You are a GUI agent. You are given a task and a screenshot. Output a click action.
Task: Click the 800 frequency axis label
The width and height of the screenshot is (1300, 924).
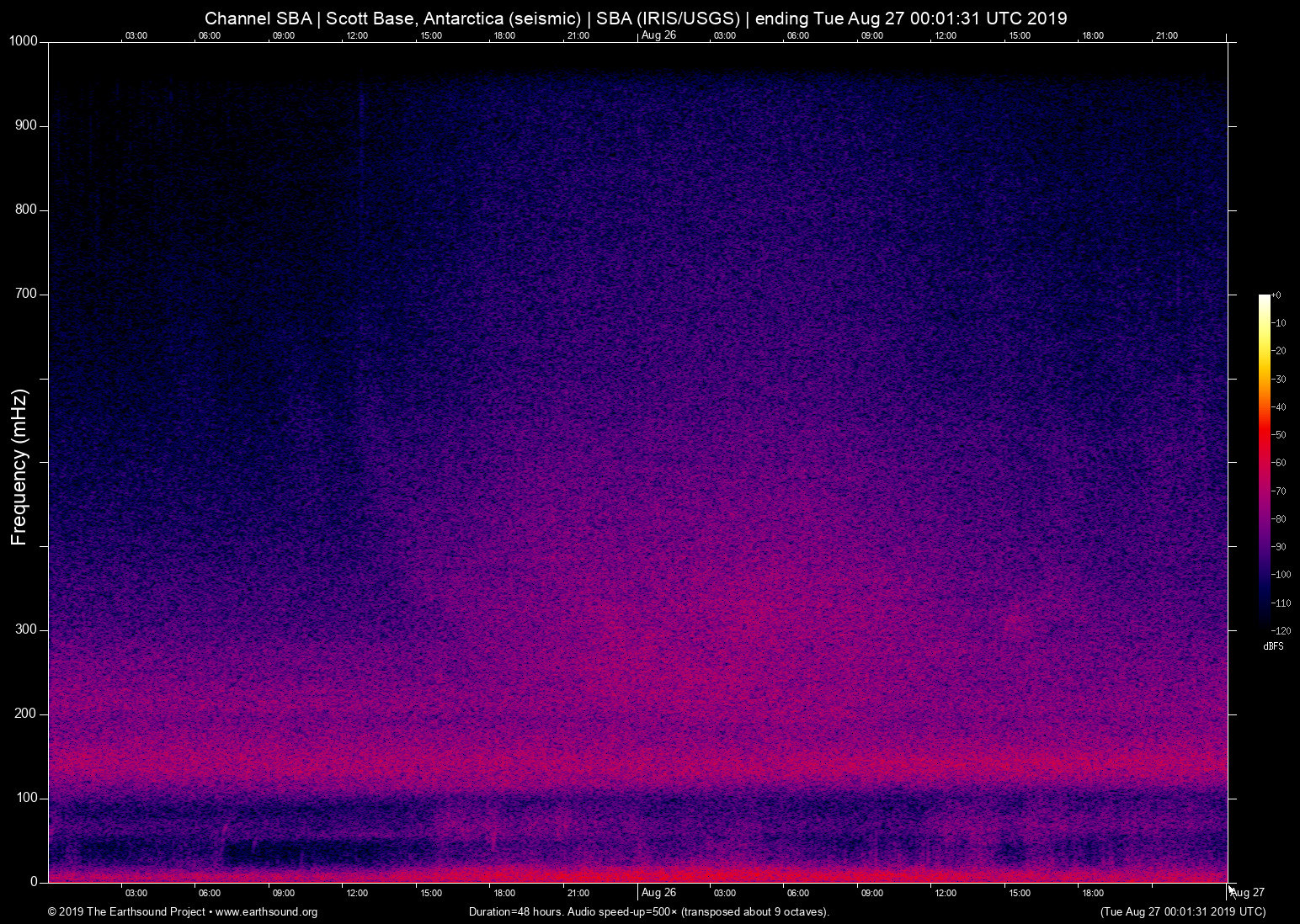tap(27, 210)
